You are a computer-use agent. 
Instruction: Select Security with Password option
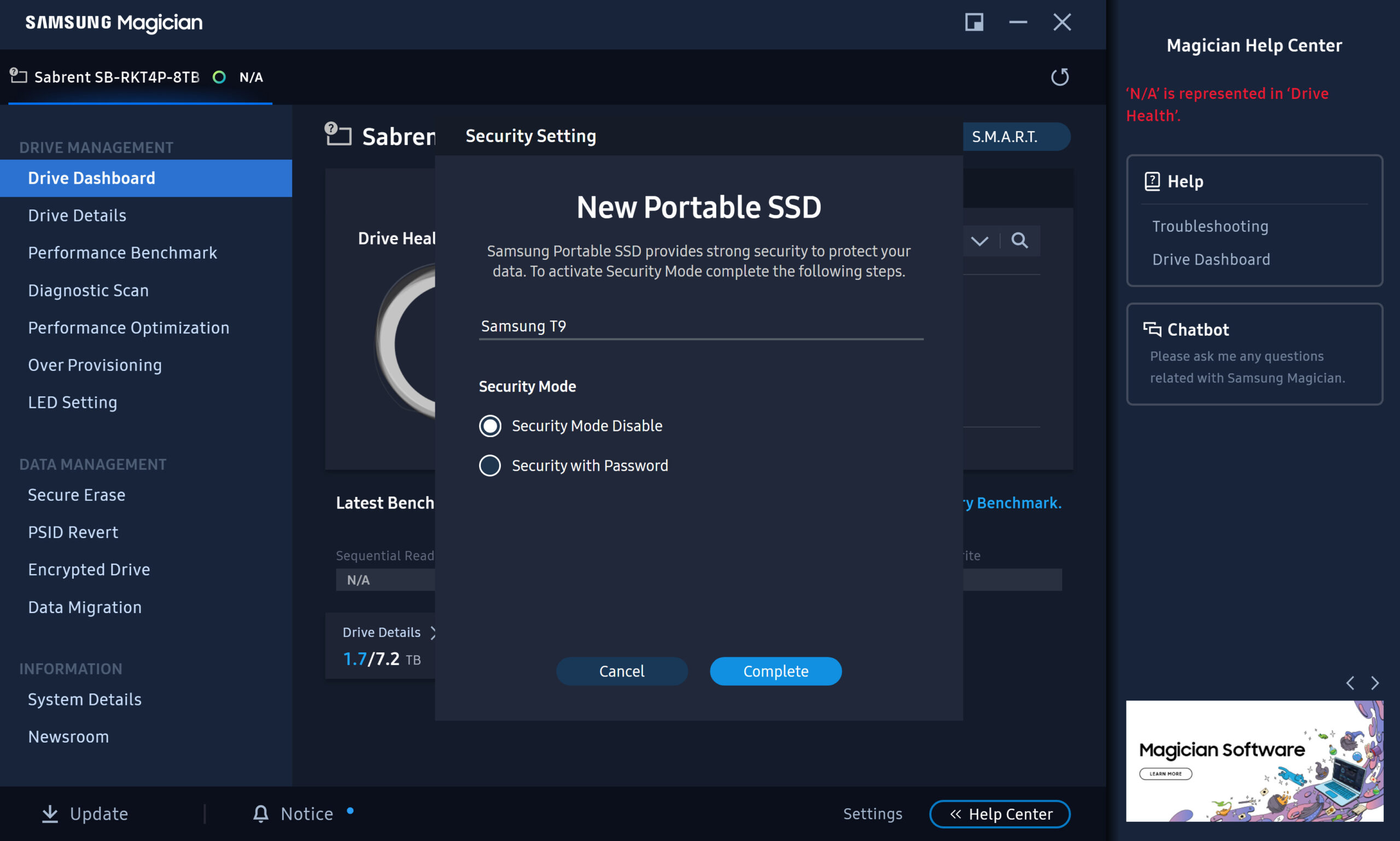(489, 466)
